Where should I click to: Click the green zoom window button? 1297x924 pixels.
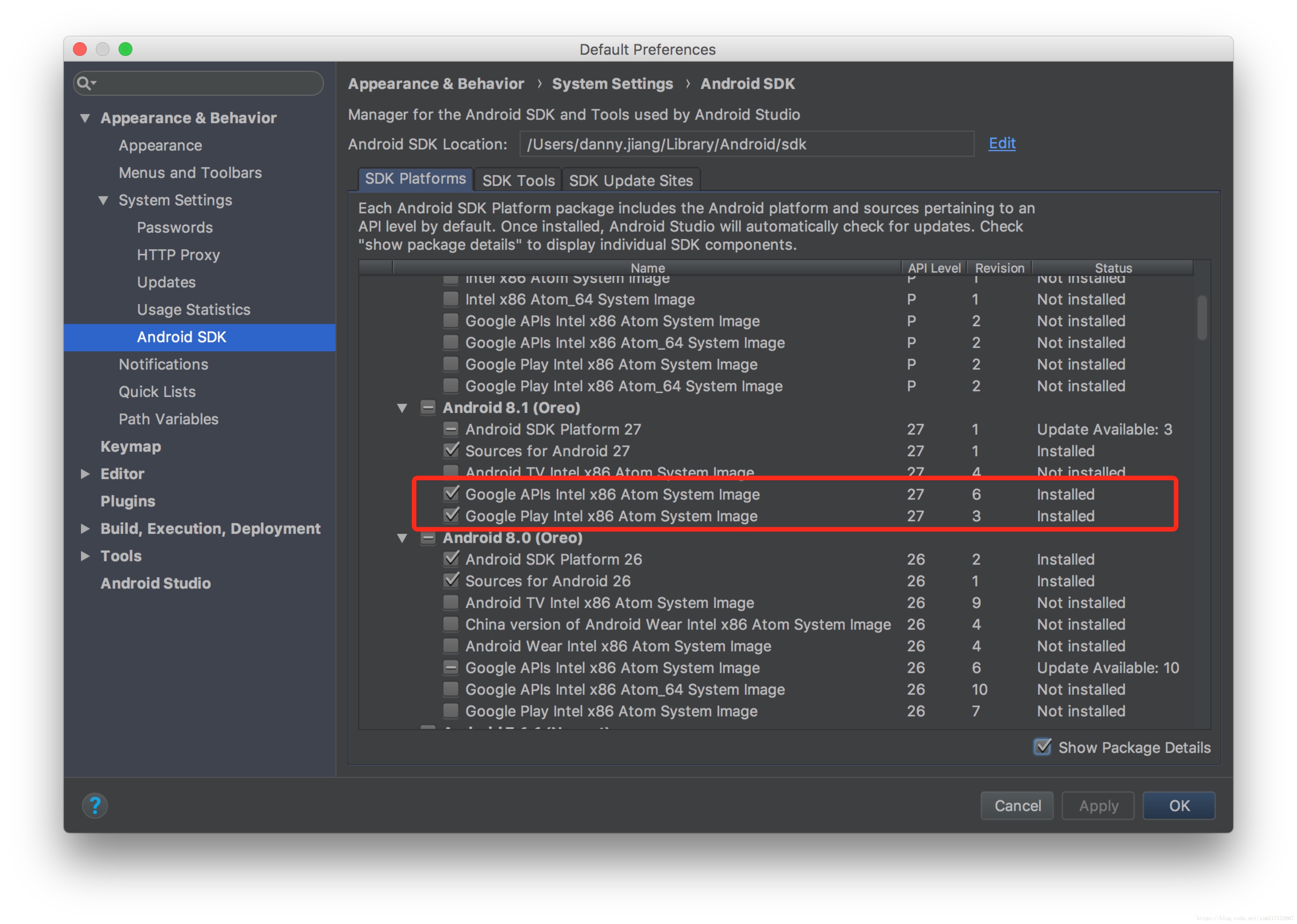point(125,50)
